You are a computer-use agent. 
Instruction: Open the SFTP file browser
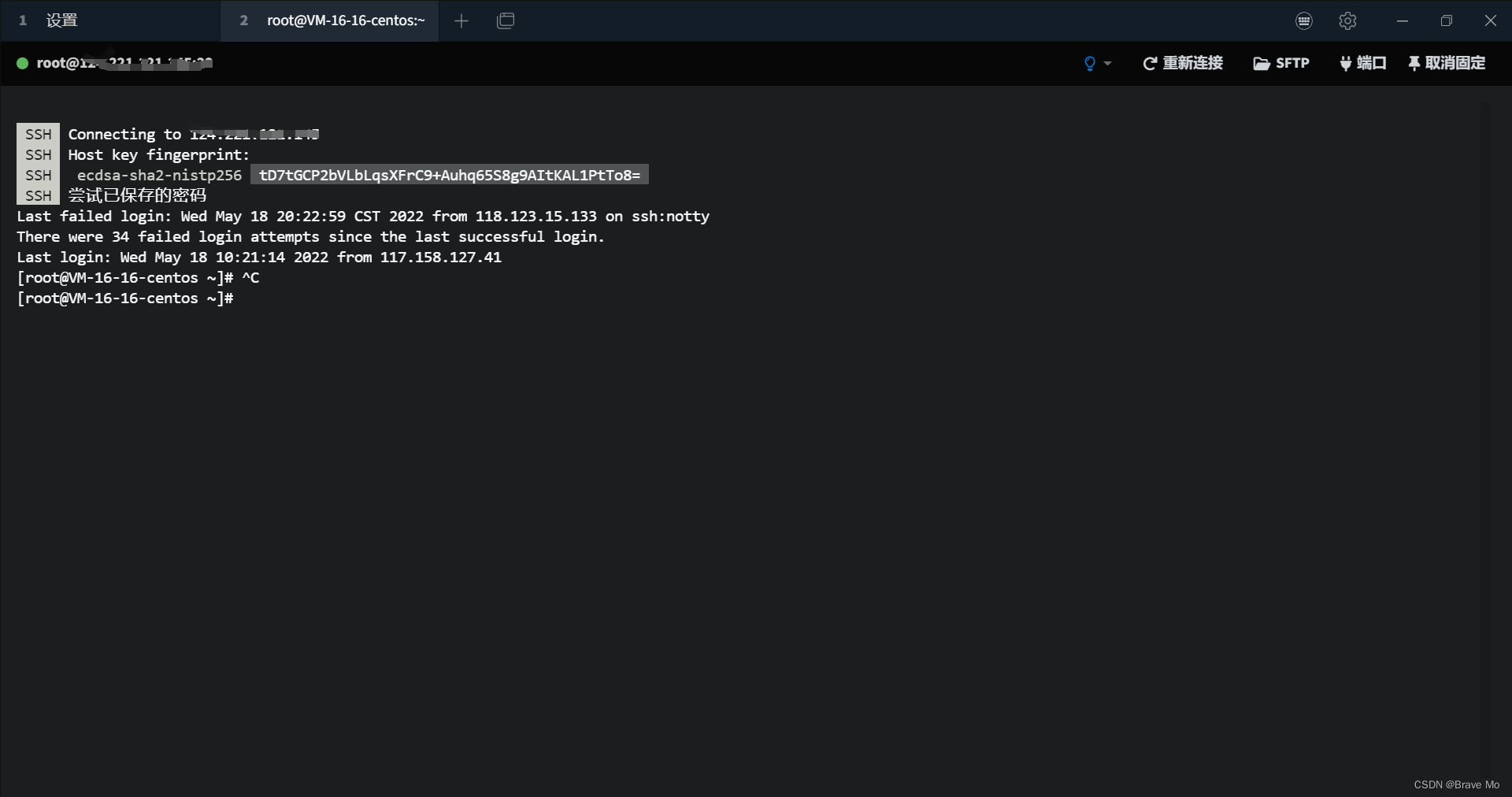coord(1281,63)
